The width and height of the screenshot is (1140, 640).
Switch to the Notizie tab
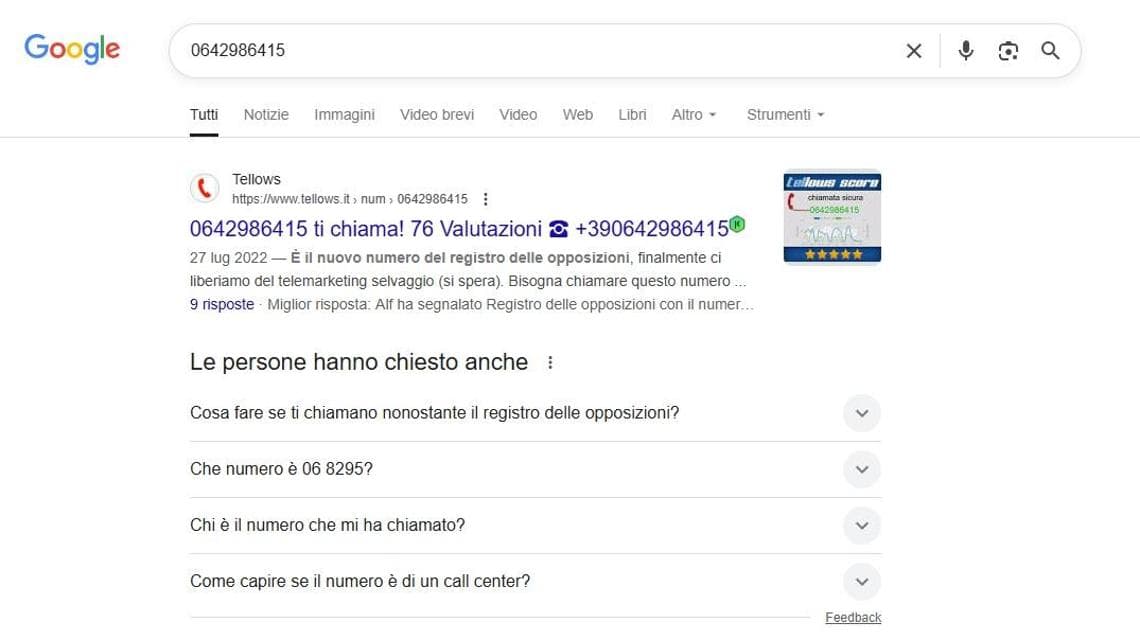pyautogui.click(x=265, y=114)
